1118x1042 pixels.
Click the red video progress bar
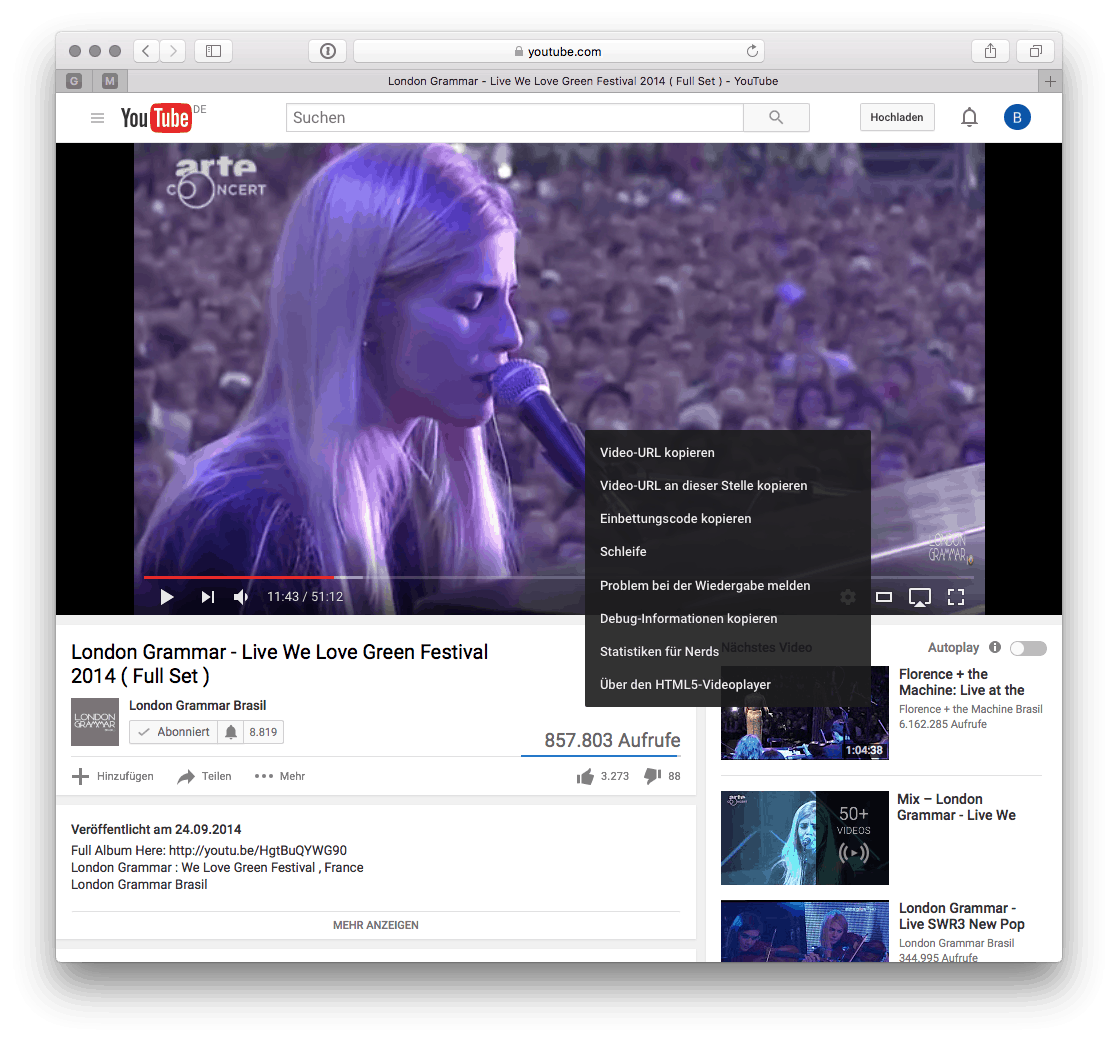tap(238, 577)
